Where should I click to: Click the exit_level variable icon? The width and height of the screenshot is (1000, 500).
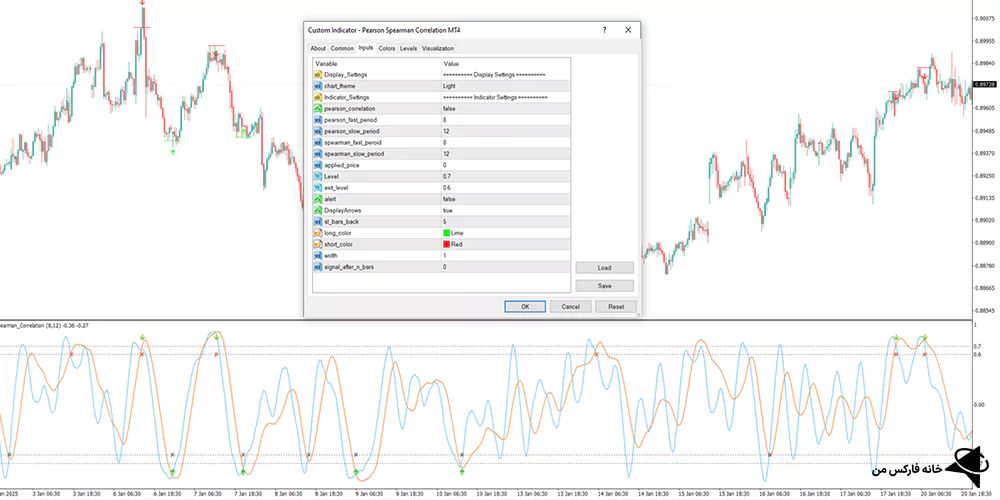318,188
